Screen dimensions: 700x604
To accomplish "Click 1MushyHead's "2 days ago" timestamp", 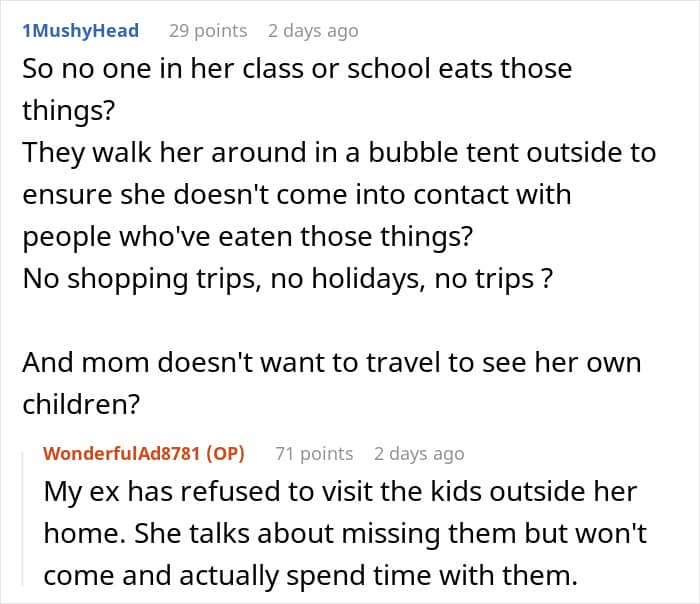I will 312,31.
